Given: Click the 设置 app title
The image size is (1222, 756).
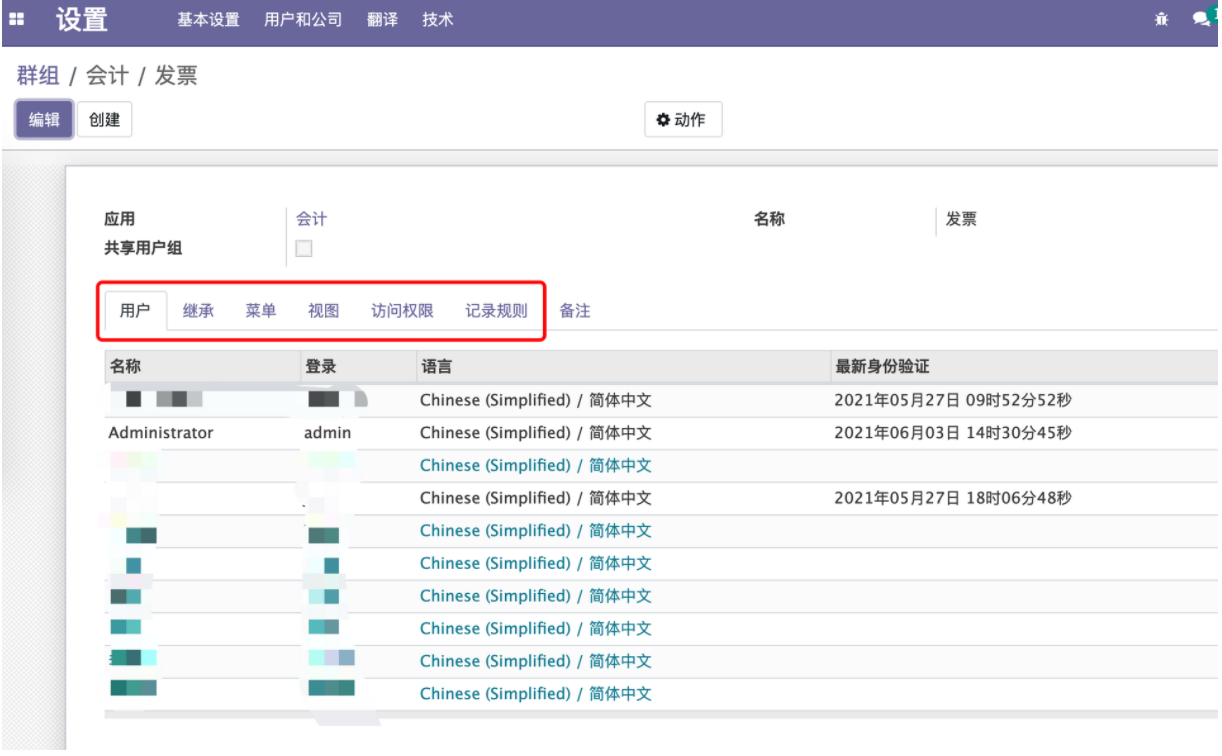Looking at the screenshot, I should (82, 19).
